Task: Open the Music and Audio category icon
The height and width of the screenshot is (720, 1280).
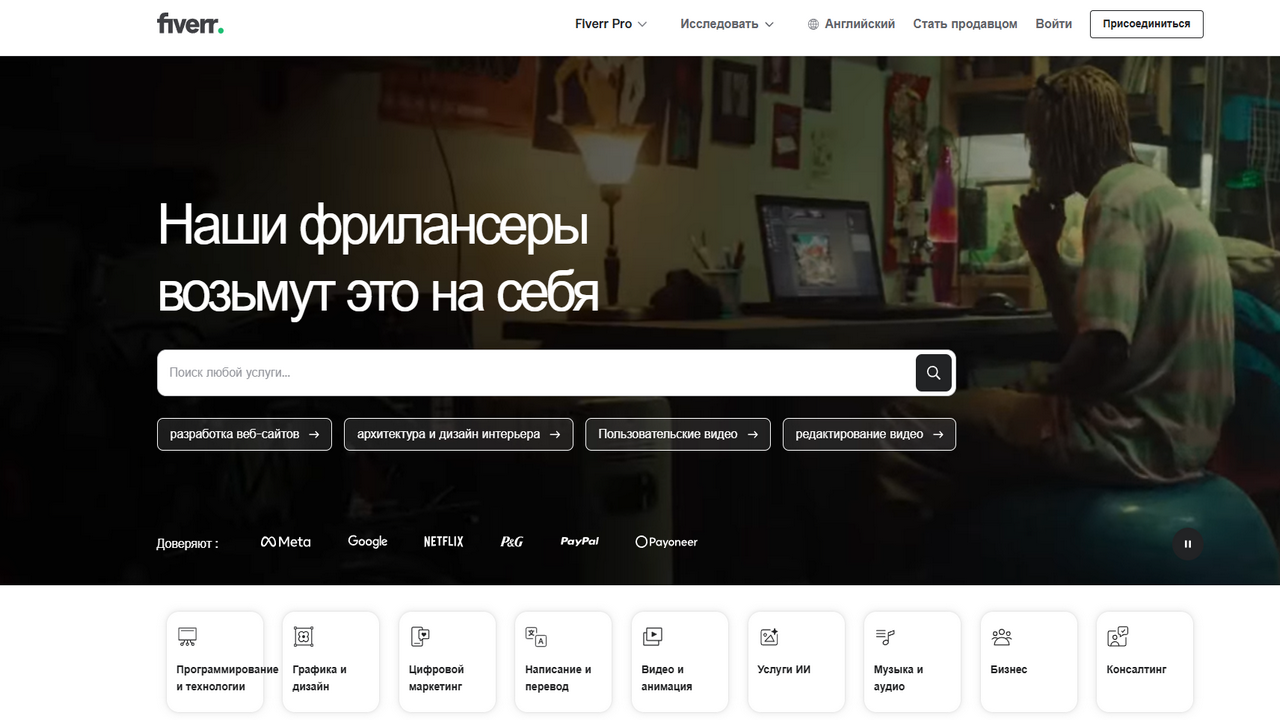Action: click(x=885, y=637)
